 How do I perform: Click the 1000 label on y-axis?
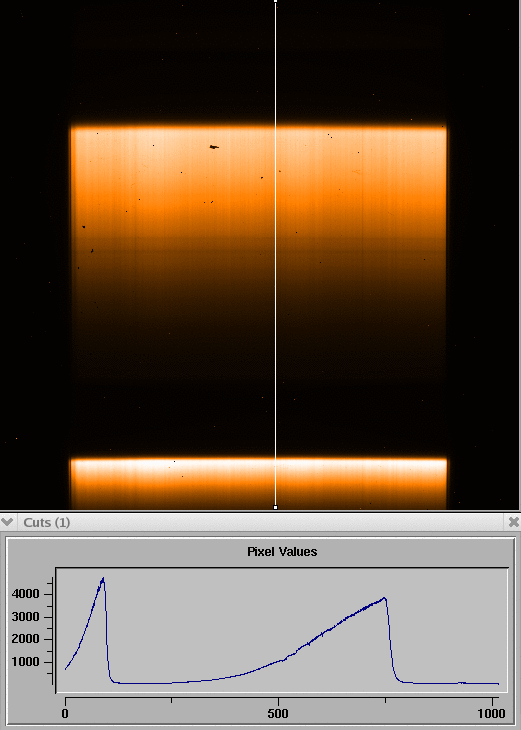tap(25, 662)
